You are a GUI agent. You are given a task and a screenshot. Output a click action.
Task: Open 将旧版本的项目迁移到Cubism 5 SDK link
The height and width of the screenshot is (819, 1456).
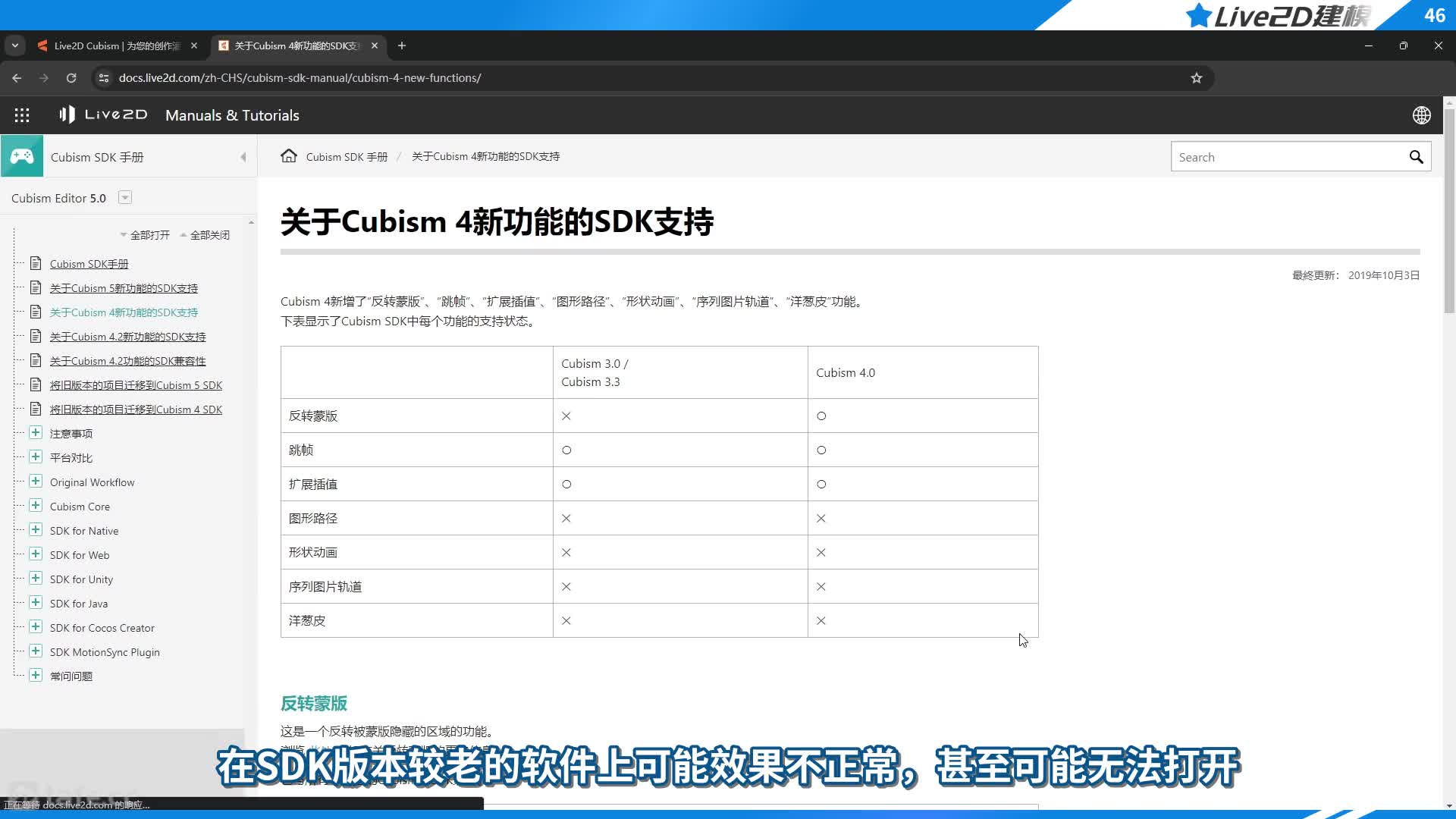coord(136,385)
